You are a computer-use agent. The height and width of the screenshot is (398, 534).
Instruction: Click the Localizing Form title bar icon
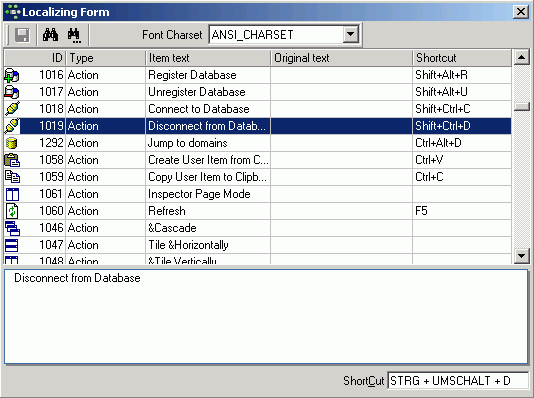[x=13, y=12]
